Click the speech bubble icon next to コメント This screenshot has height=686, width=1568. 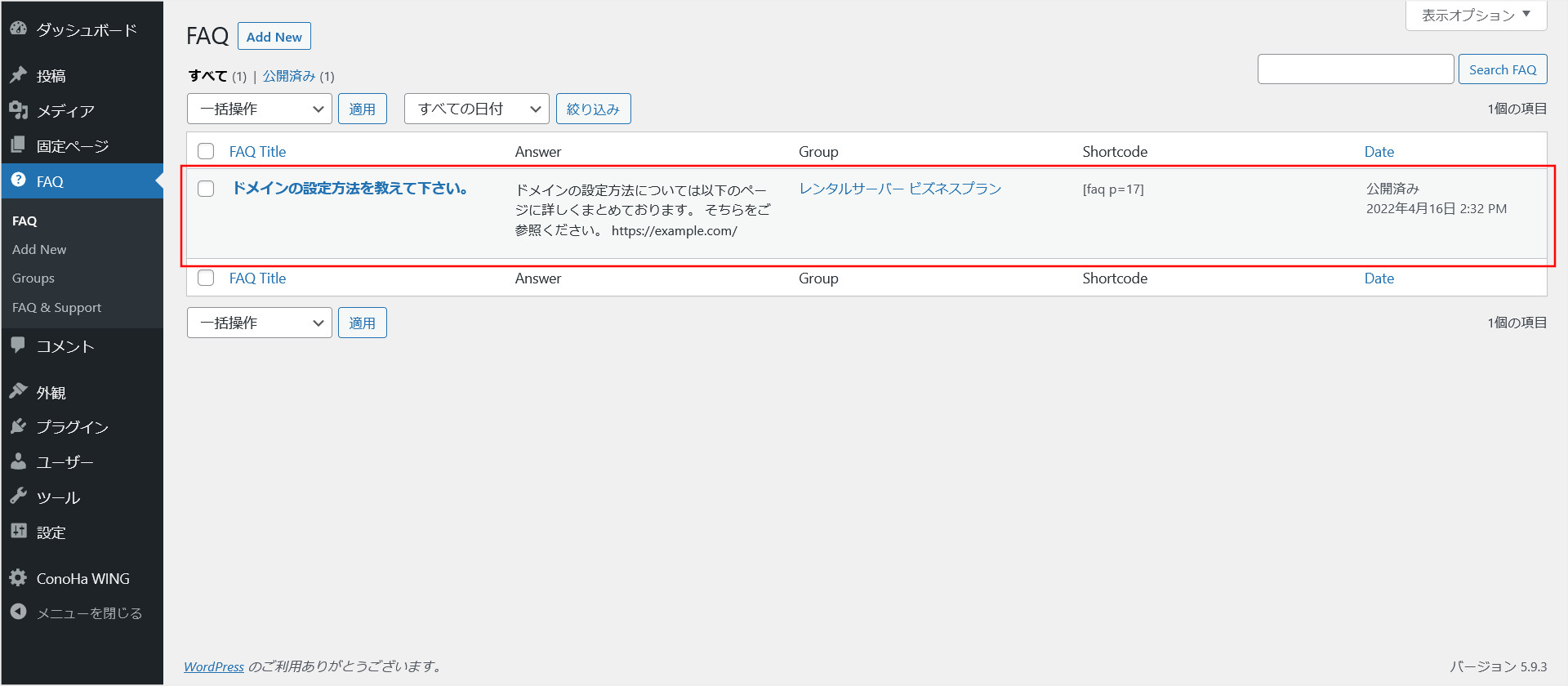point(18,345)
